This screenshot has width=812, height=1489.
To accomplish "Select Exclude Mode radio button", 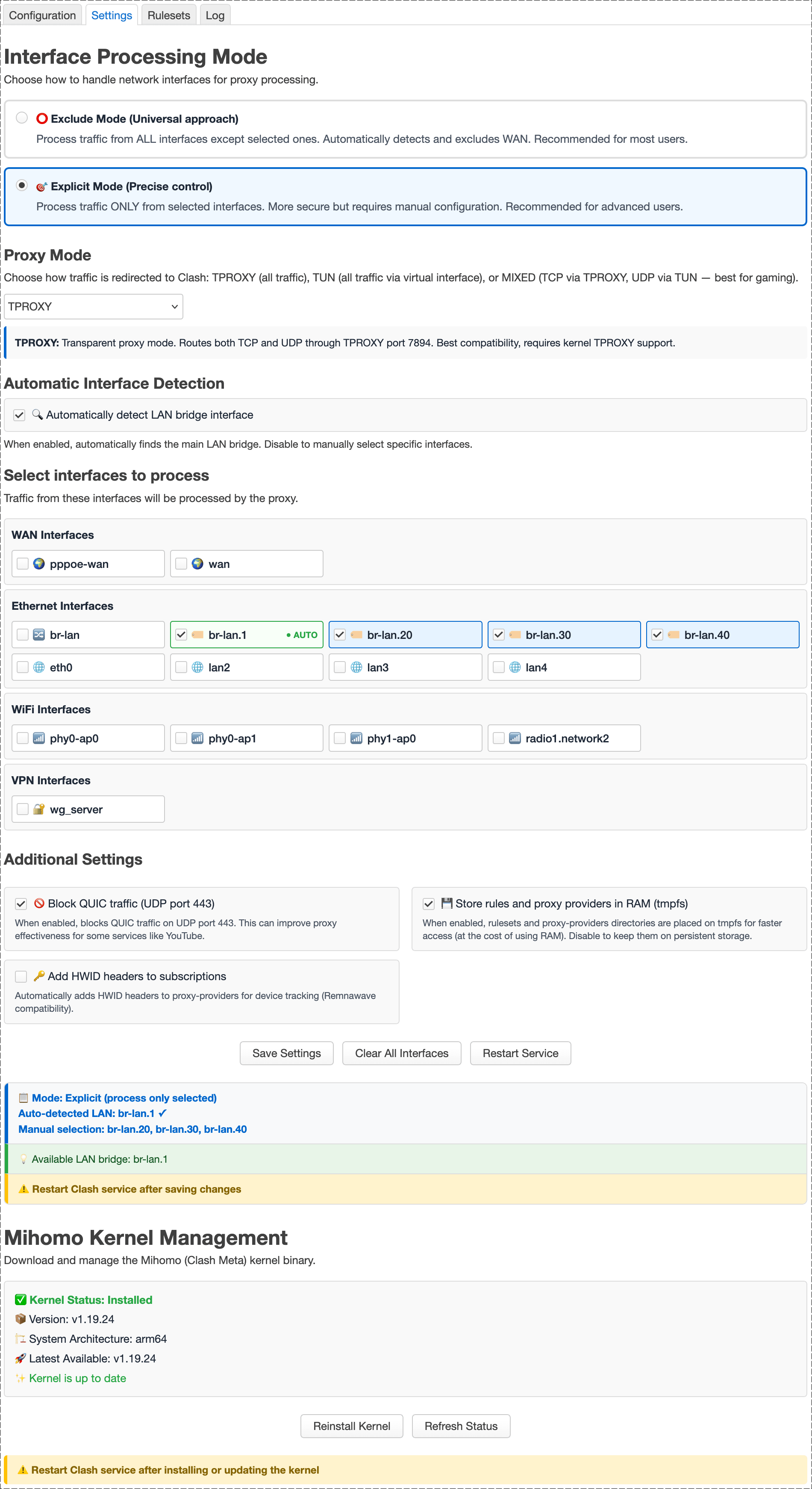I will pos(22,118).
